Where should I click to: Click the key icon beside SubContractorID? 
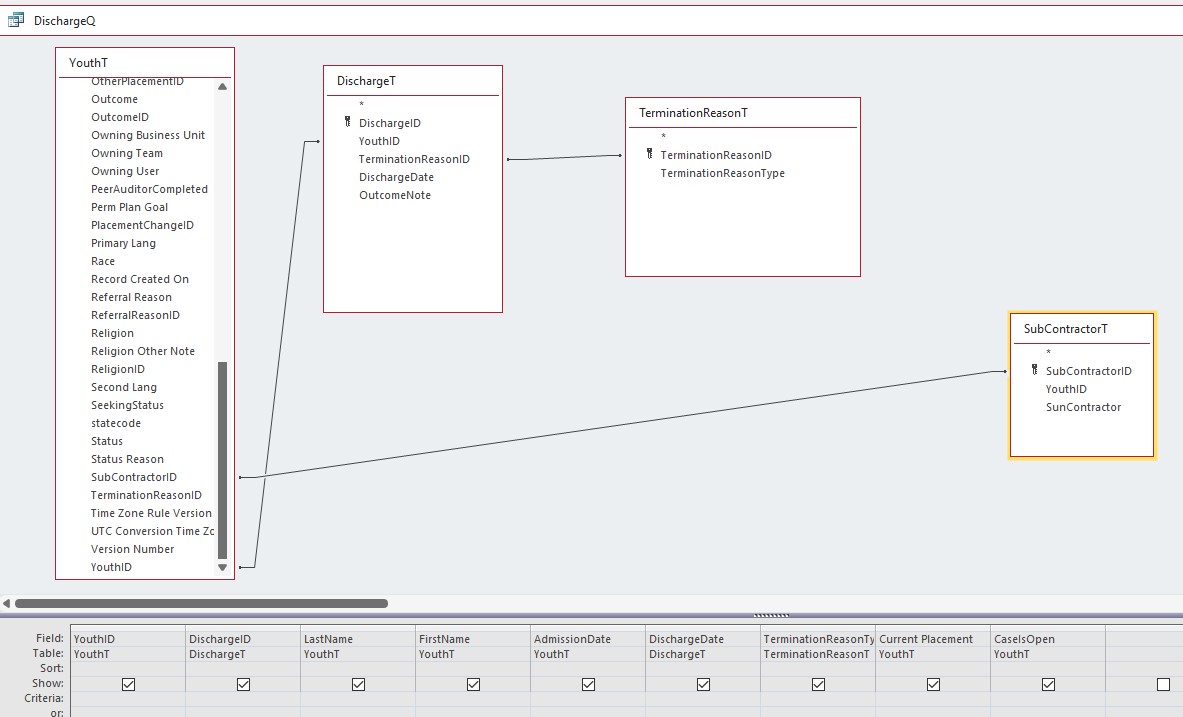(x=1036, y=370)
